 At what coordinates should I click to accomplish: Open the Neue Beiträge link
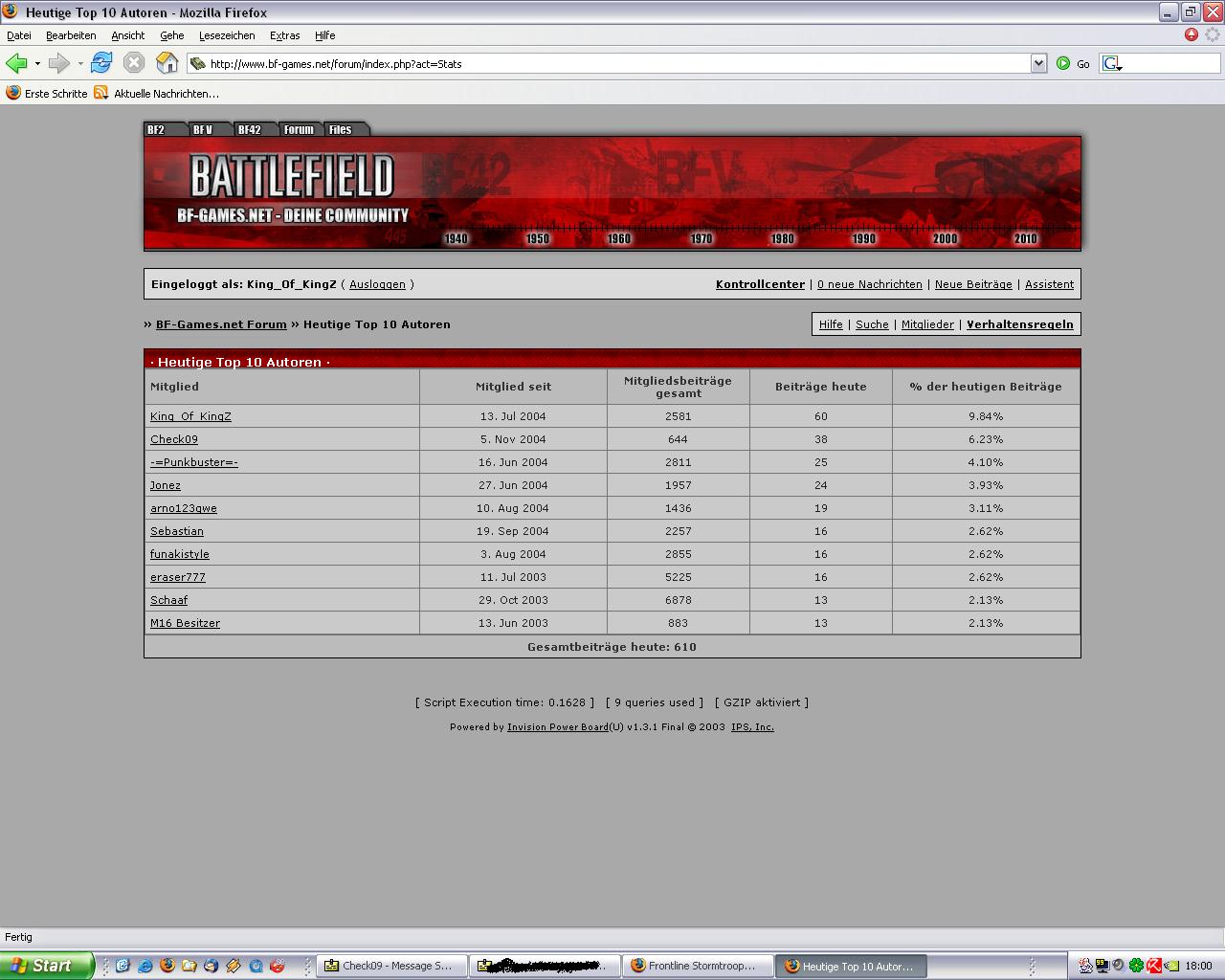pos(973,284)
